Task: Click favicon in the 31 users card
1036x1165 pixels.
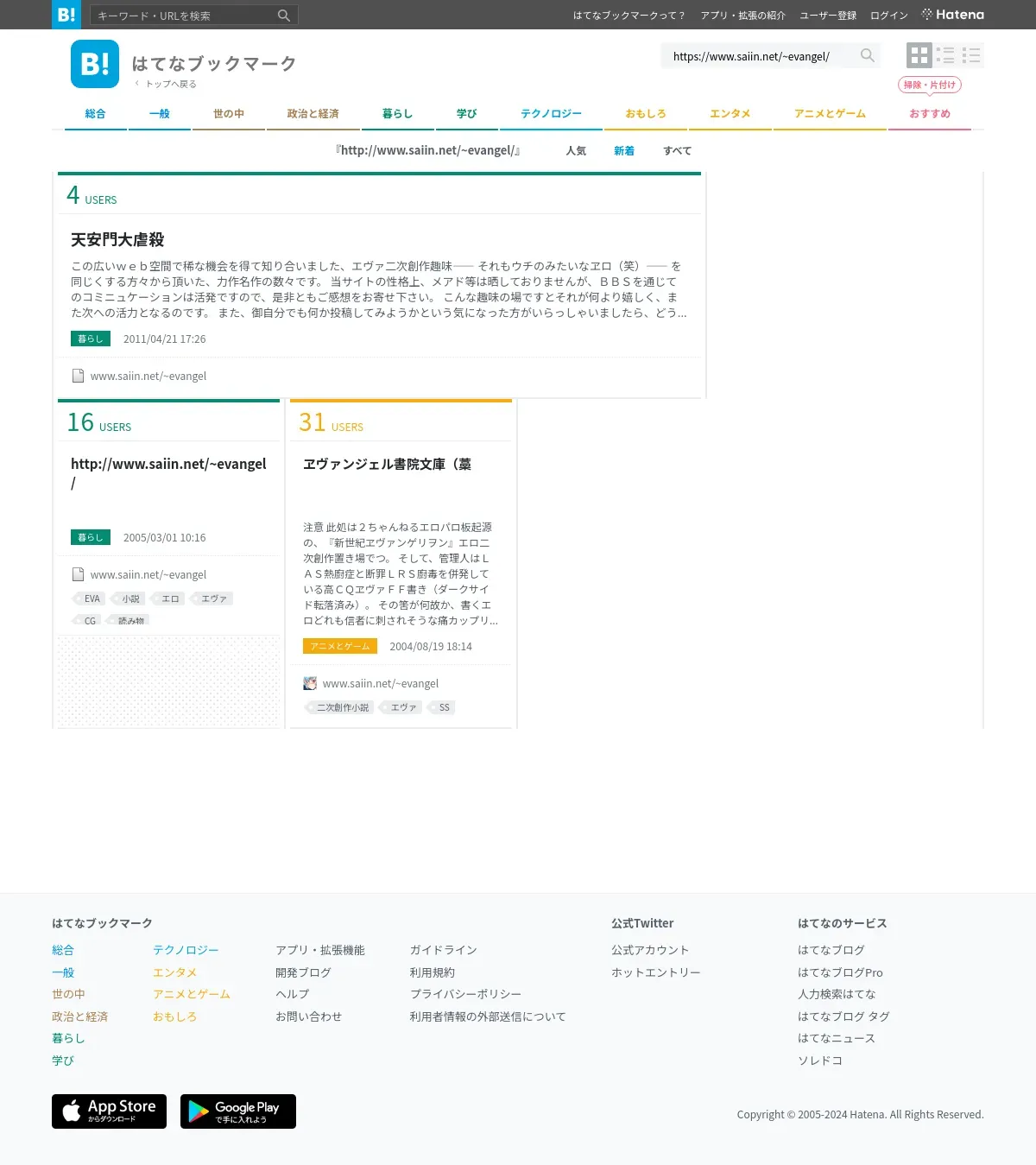Action: click(x=310, y=683)
